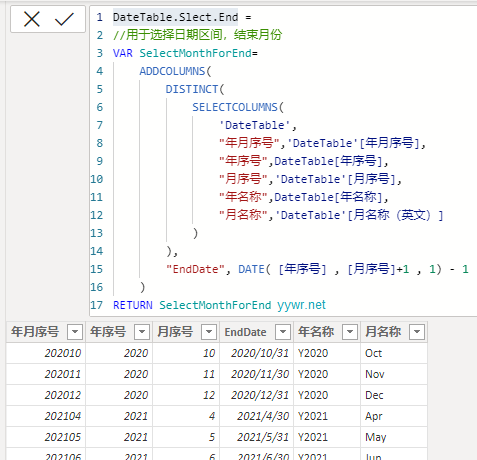
Task: Click 'DateTable' on line 7
Action: (x=255, y=125)
